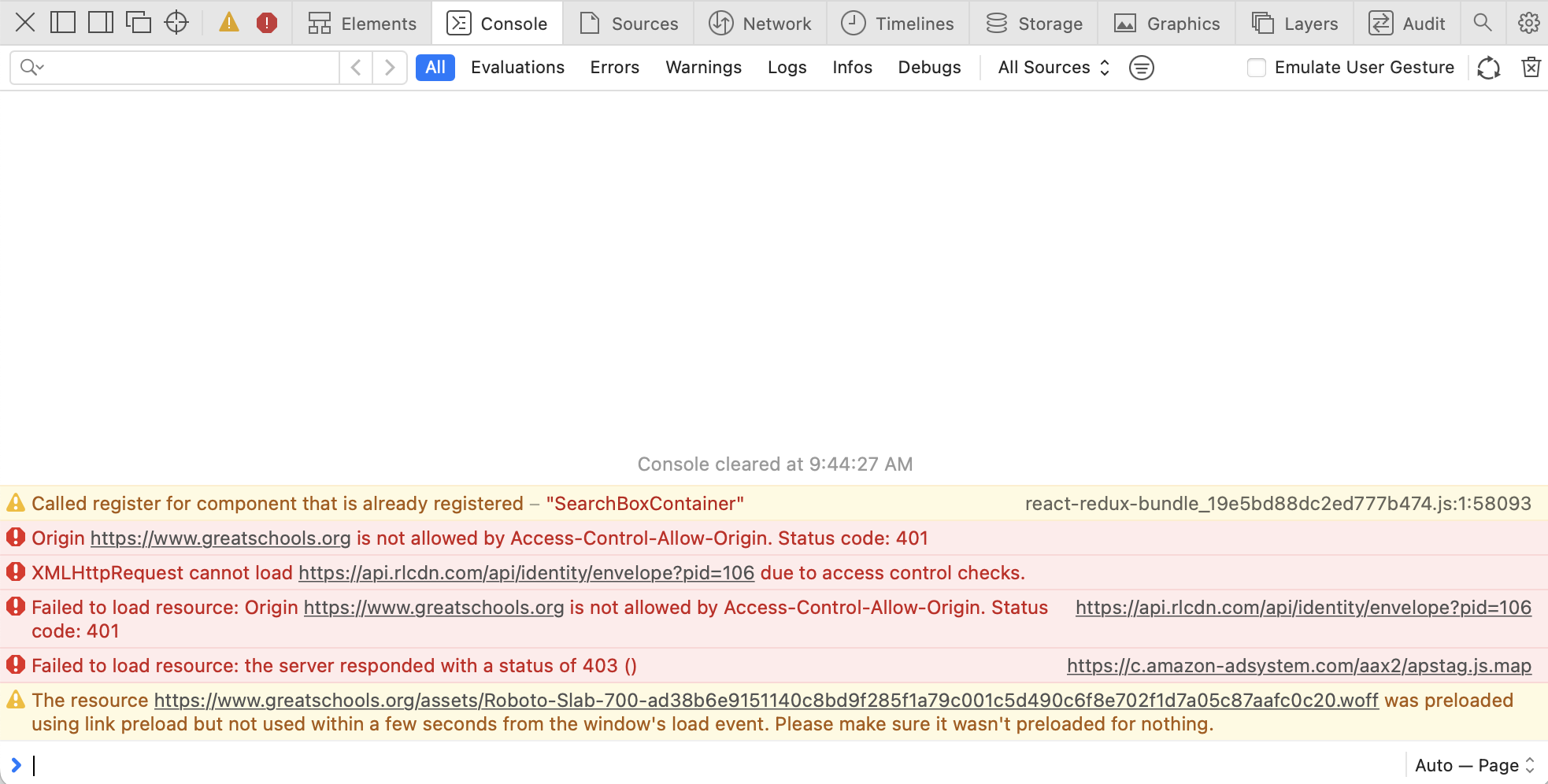
Task: Open the Audit tab
Action: point(1407,24)
